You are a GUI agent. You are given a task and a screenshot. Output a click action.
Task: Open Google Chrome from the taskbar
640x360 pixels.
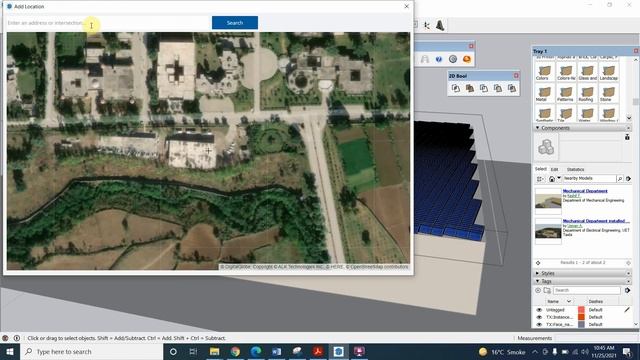point(235,351)
